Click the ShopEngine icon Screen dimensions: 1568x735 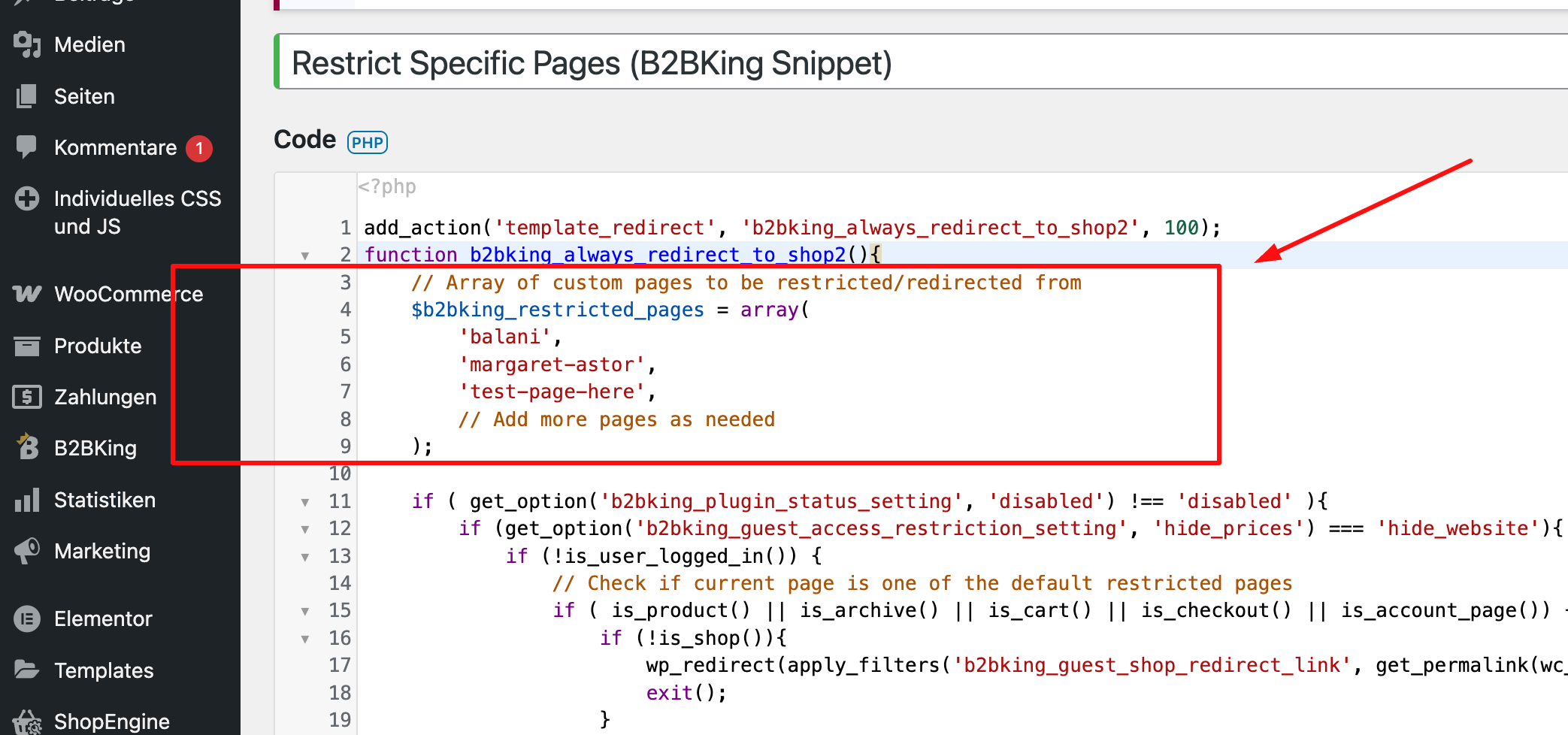(x=27, y=722)
